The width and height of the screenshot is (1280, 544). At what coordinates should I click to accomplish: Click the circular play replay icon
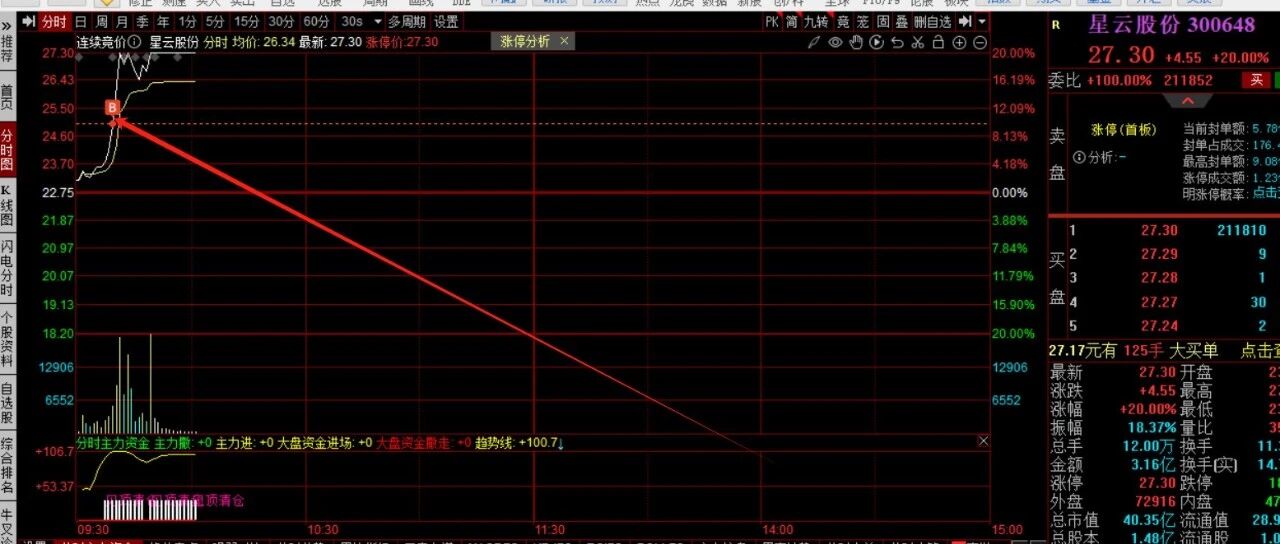click(x=876, y=42)
